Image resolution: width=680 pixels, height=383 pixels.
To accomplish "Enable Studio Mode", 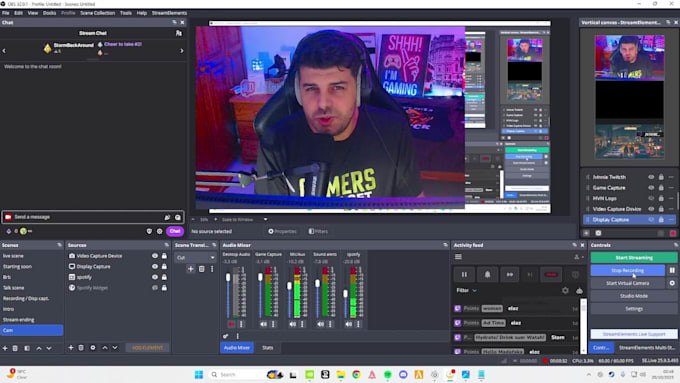I will [634, 296].
